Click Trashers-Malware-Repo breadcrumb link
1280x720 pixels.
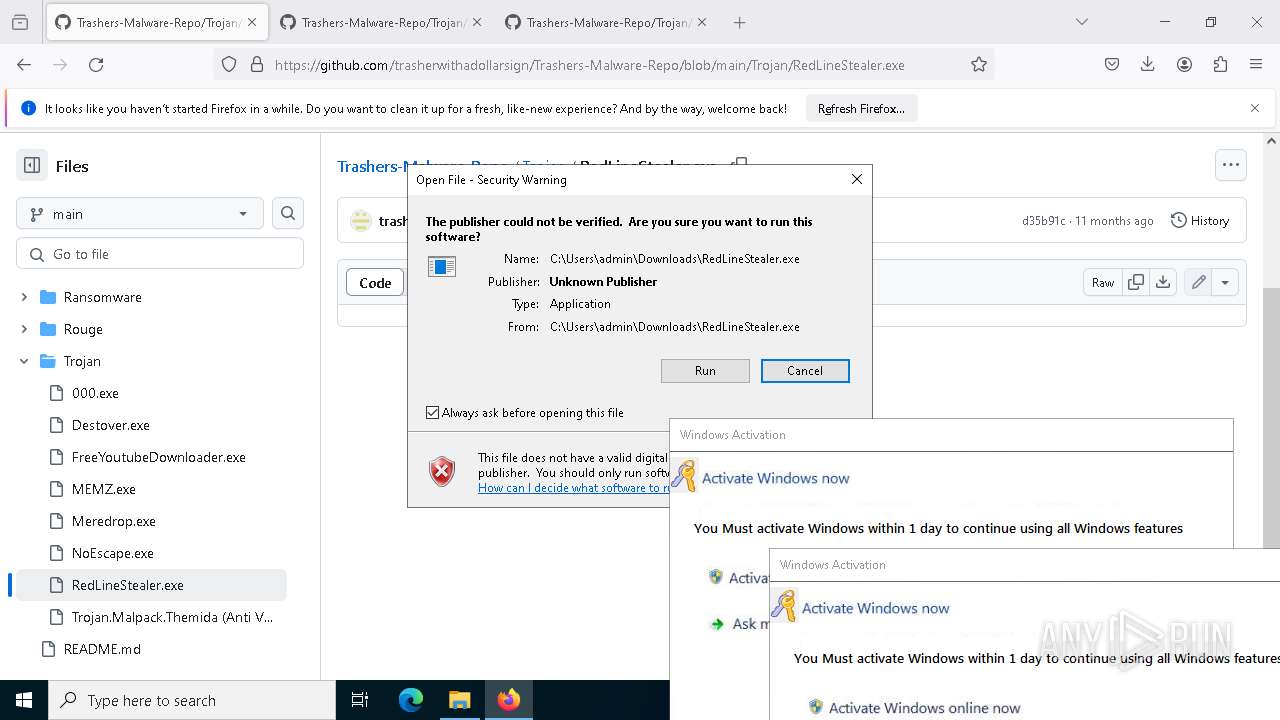372,166
